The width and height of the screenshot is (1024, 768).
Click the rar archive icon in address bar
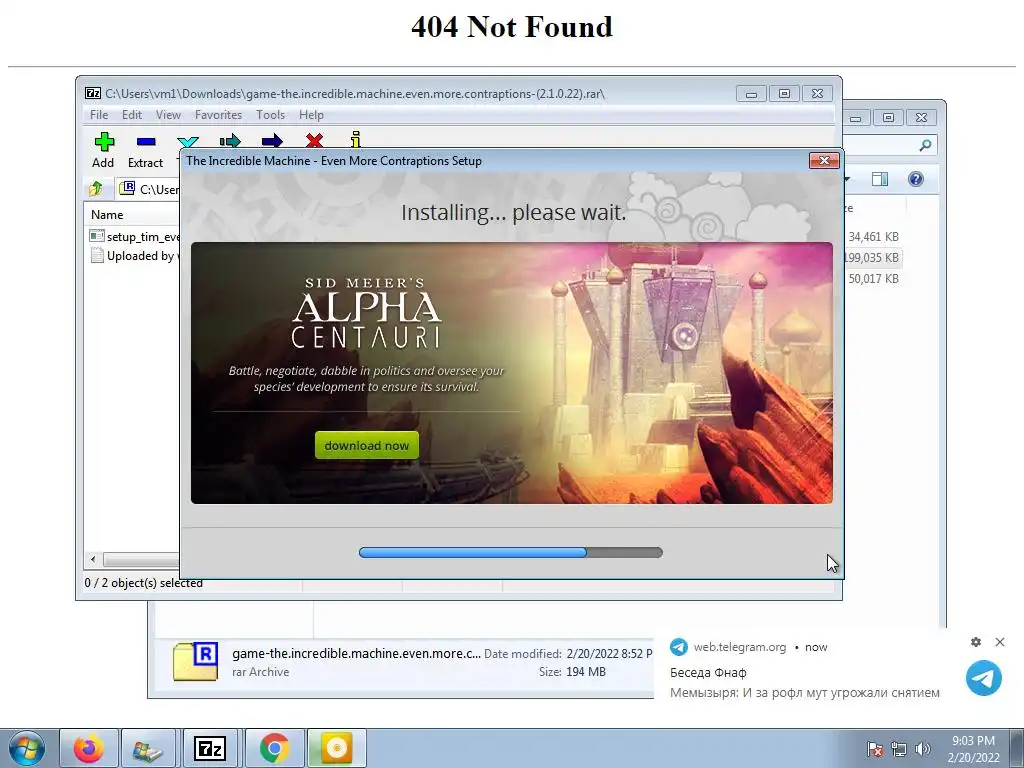tap(127, 189)
